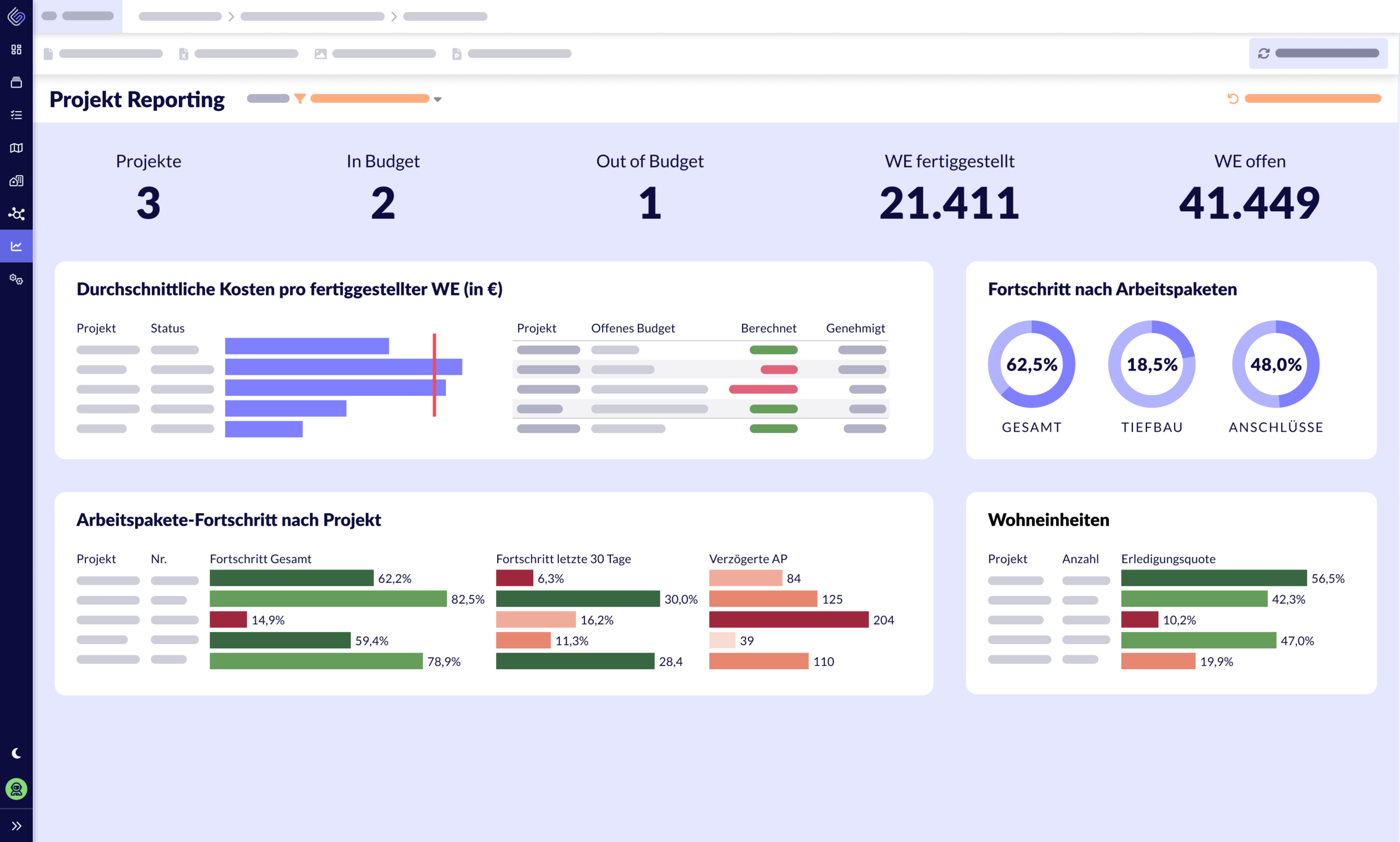Click the ANSCHLÜSSE 48,0% donut chart
The height and width of the screenshot is (842, 1400).
click(x=1276, y=364)
